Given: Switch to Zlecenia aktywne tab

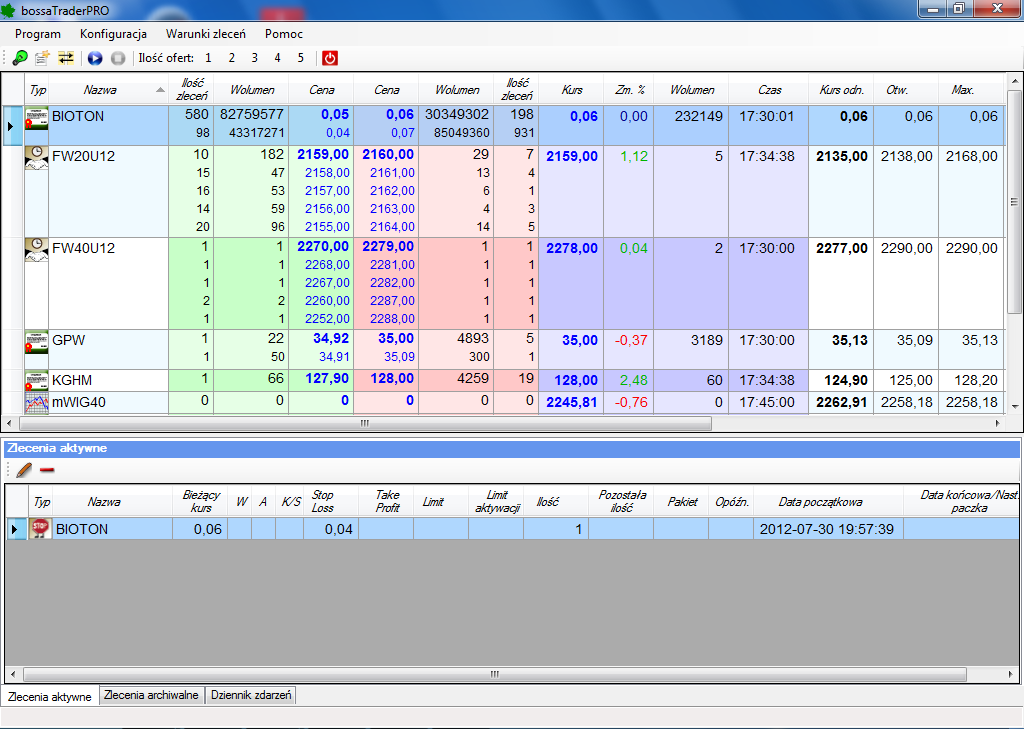Looking at the screenshot, I should [x=50, y=696].
